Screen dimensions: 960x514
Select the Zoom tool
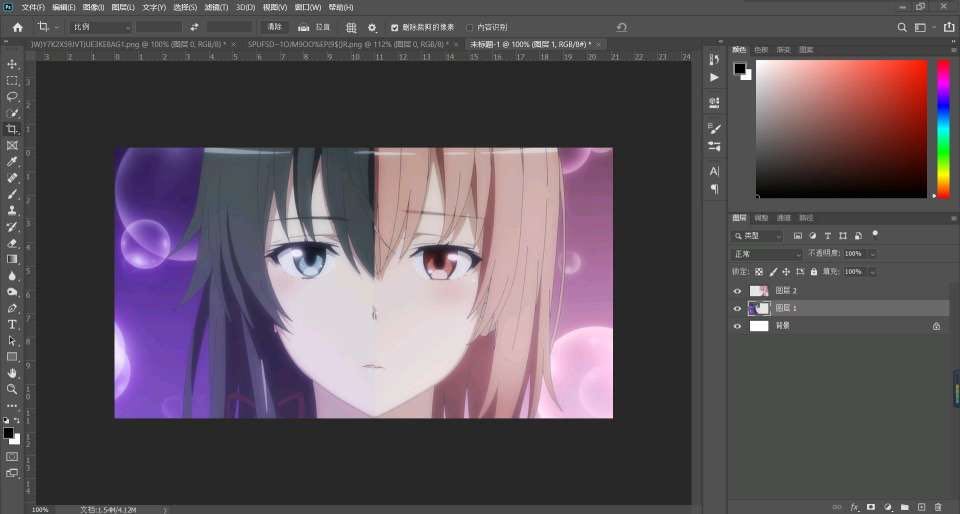12,389
